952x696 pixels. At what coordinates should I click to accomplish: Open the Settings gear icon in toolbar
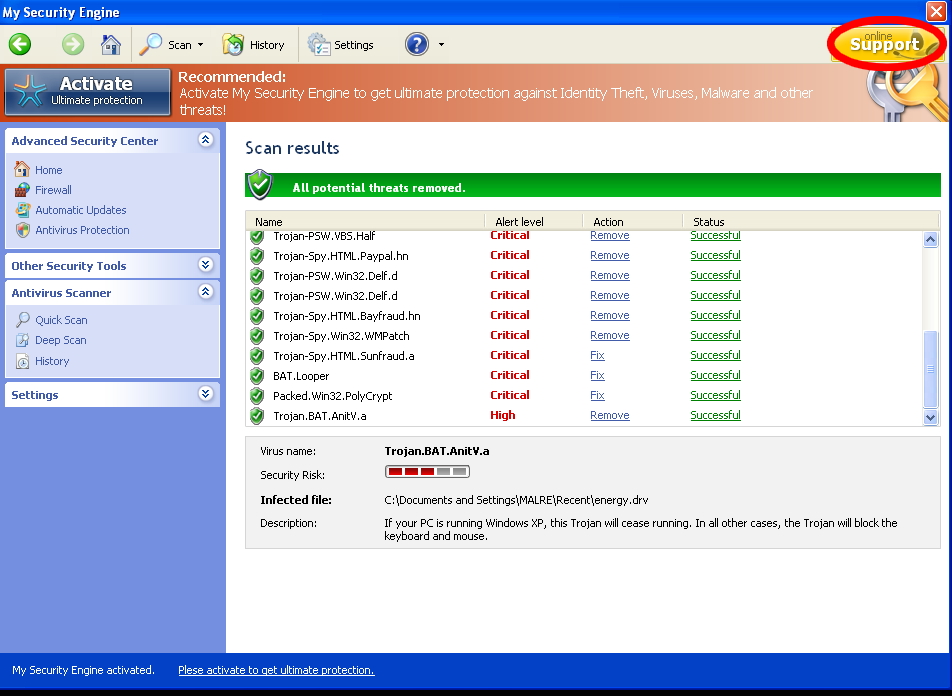318,44
